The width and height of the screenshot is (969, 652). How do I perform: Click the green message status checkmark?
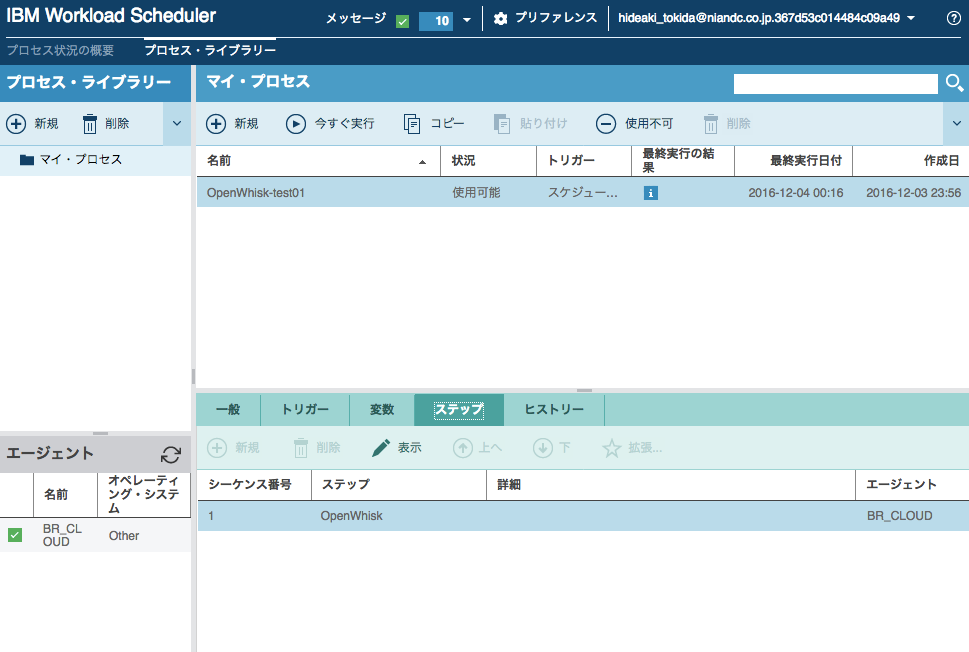pyautogui.click(x=402, y=22)
